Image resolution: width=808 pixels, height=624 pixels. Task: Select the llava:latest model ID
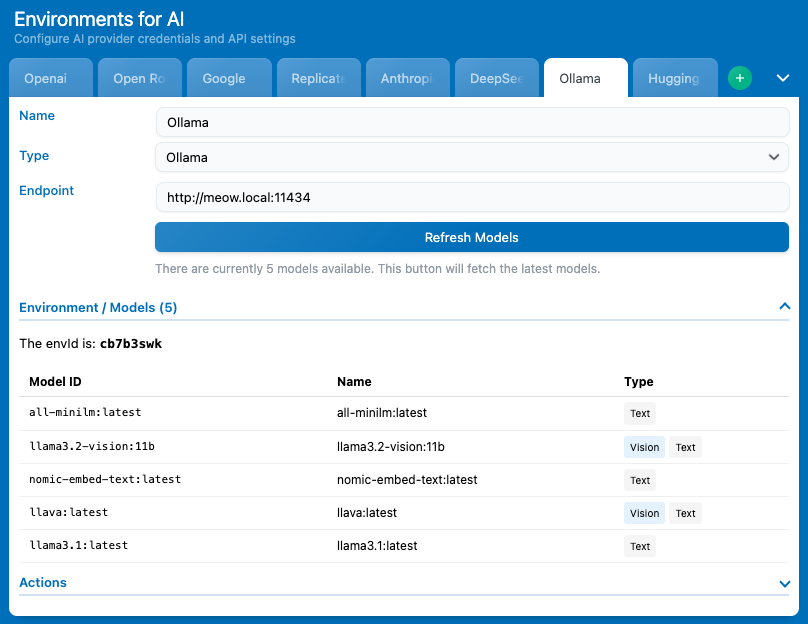69,512
